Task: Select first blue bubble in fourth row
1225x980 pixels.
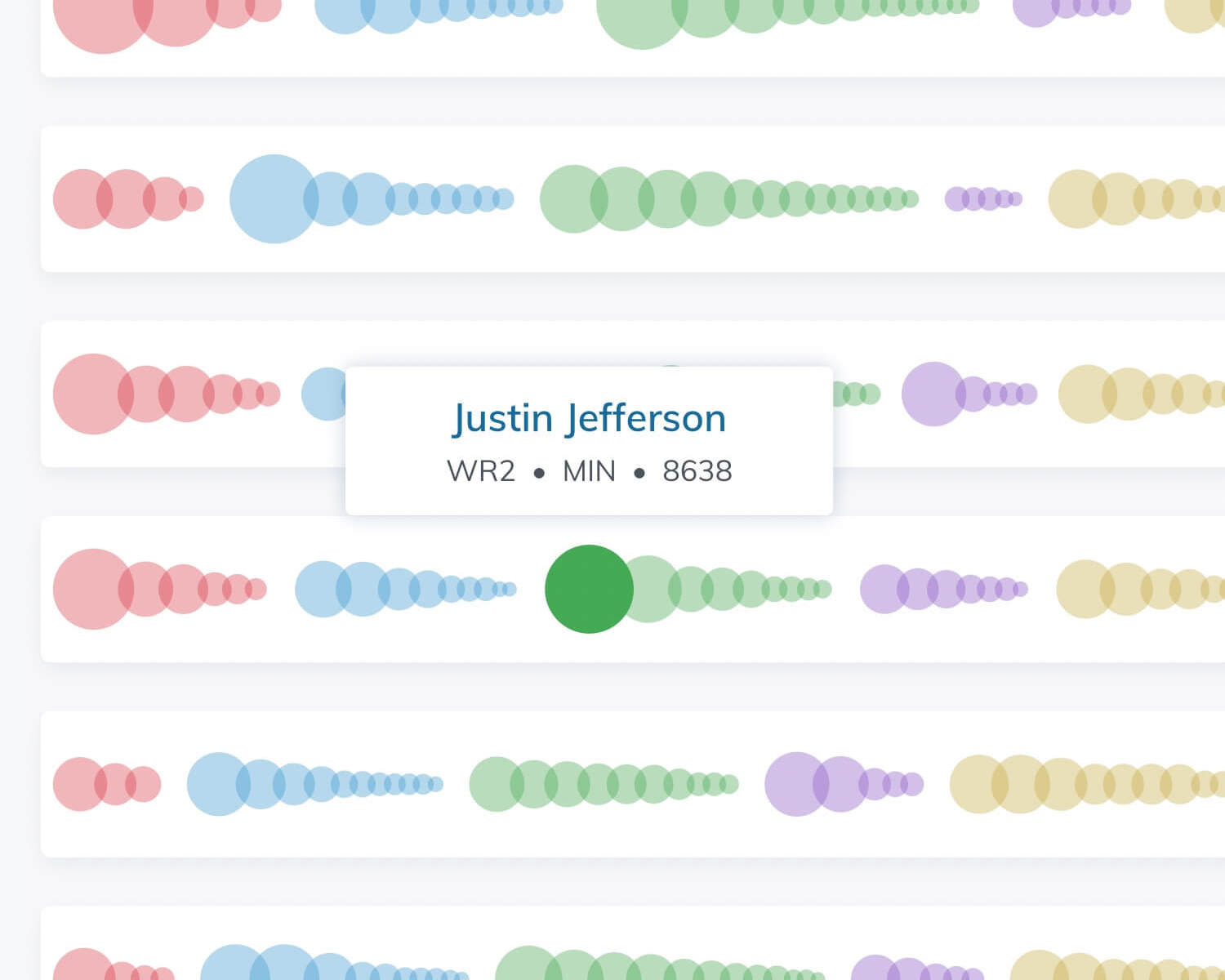Action: [x=323, y=589]
